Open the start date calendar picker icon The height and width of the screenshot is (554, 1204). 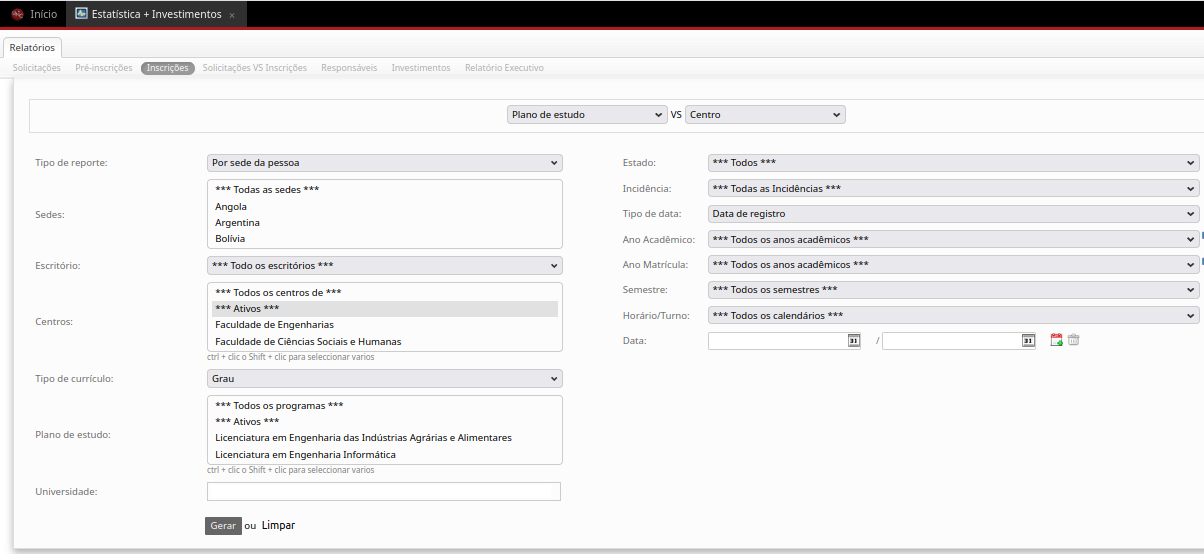tap(853, 341)
